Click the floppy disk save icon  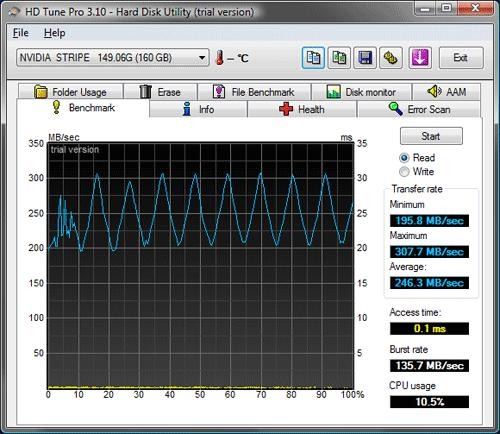point(365,58)
